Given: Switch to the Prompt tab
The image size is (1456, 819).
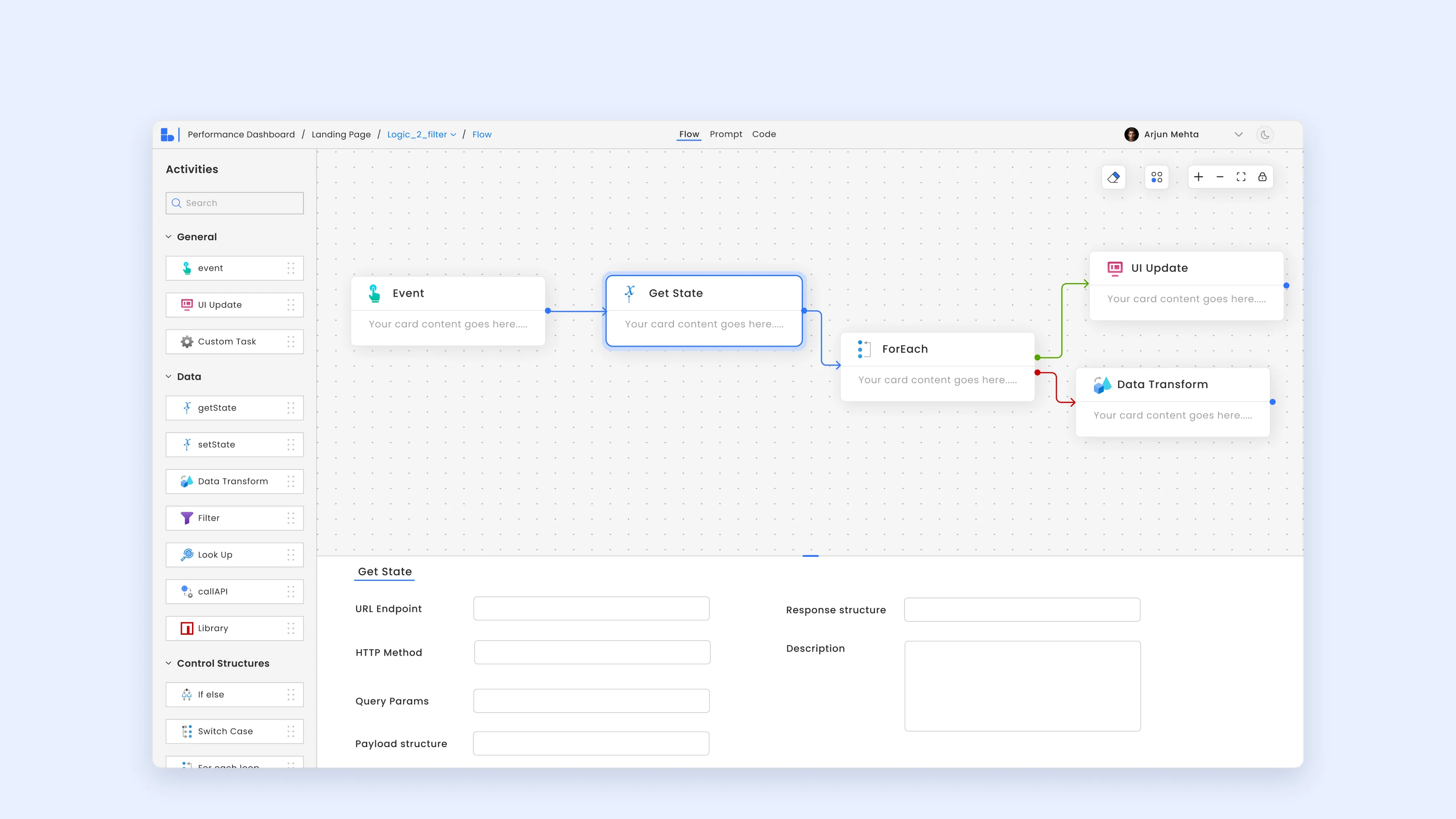Looking at the screenshot, I should [x=726, y=134].
